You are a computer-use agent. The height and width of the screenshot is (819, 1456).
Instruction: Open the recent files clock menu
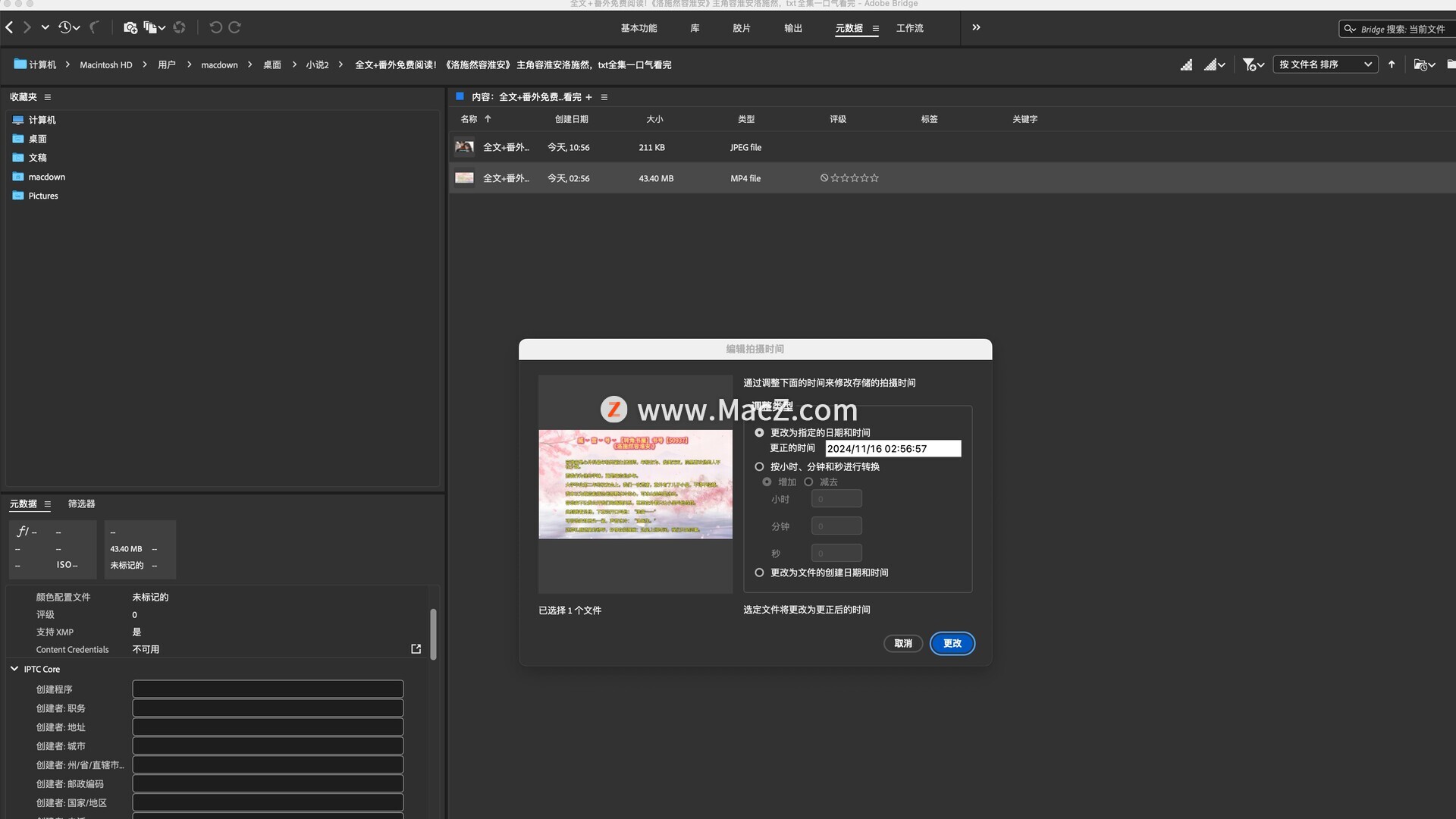(69, 27)
